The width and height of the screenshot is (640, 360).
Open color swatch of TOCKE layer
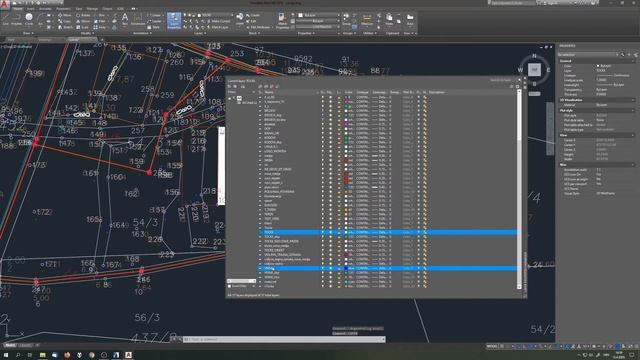tap(346, 232)
